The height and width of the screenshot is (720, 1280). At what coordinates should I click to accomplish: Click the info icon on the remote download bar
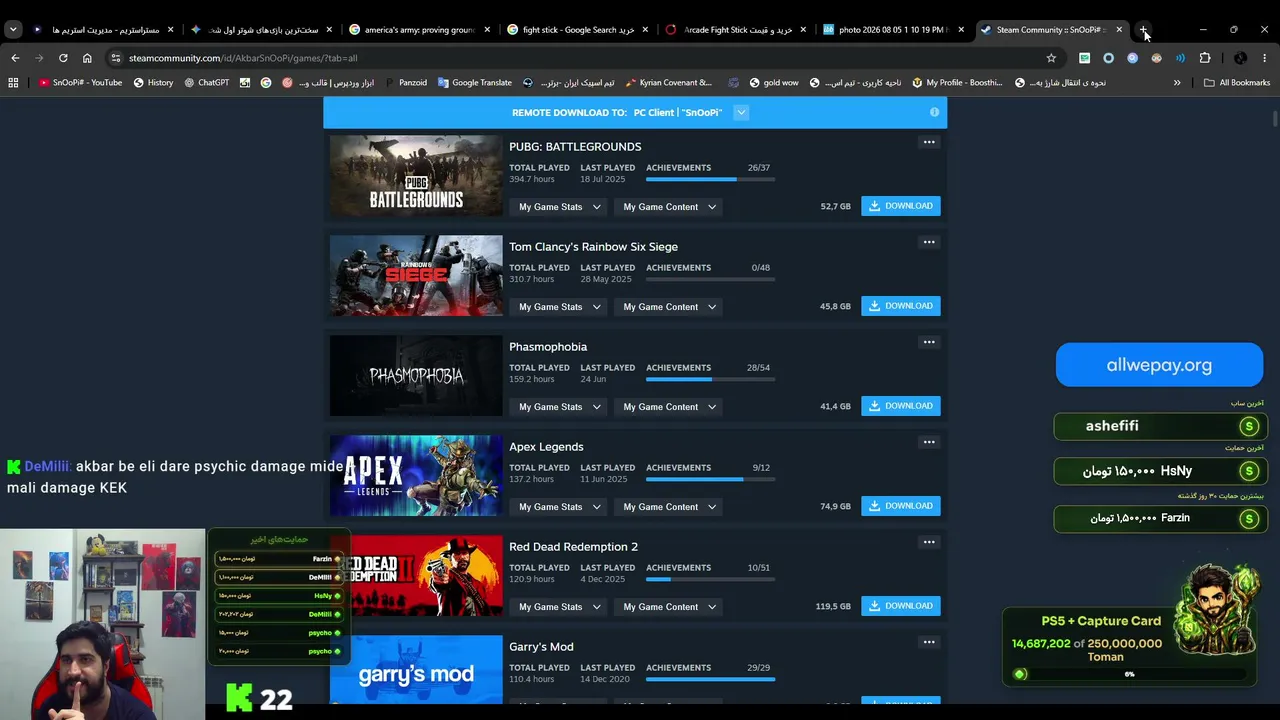934,112
